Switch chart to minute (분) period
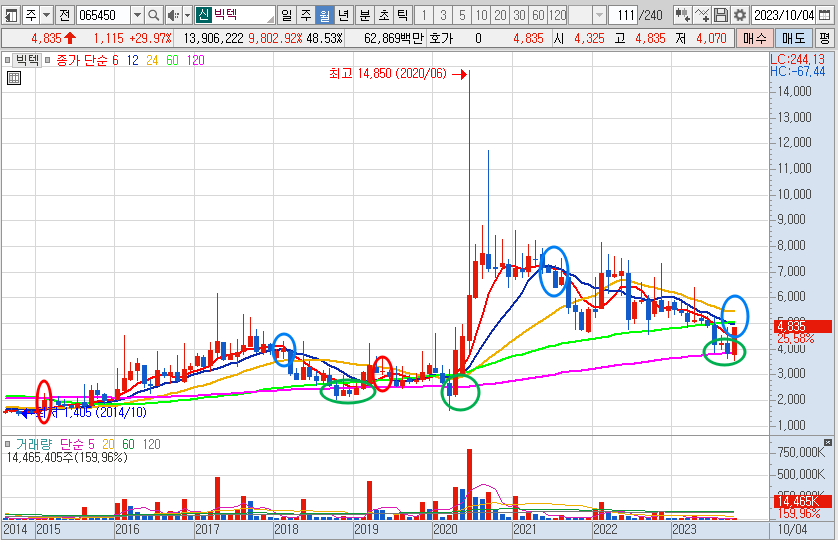This screenshot has height=540, width=838. 364,15
